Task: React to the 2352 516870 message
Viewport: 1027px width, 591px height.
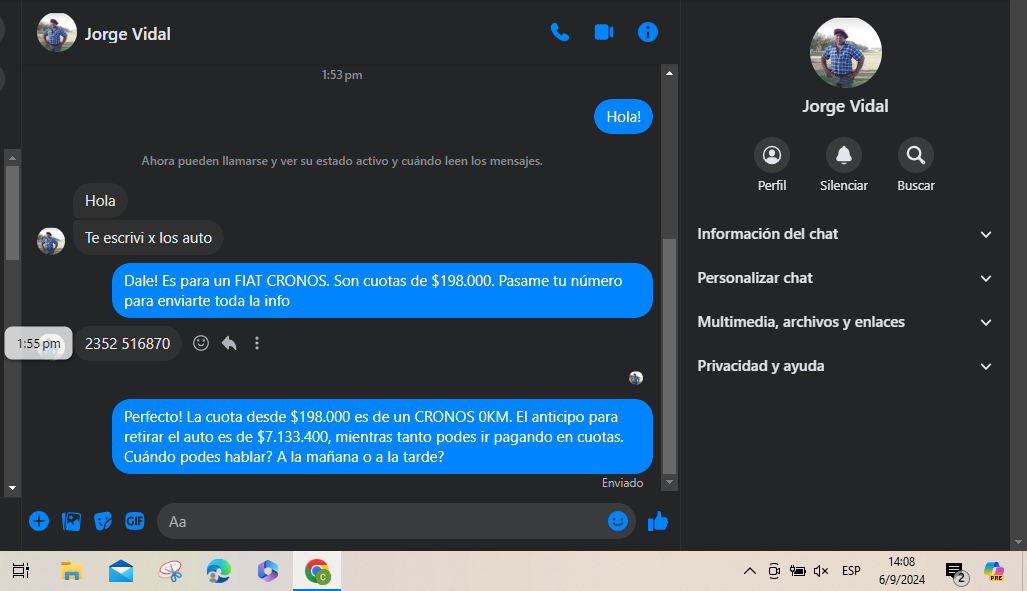Action: 201,343
